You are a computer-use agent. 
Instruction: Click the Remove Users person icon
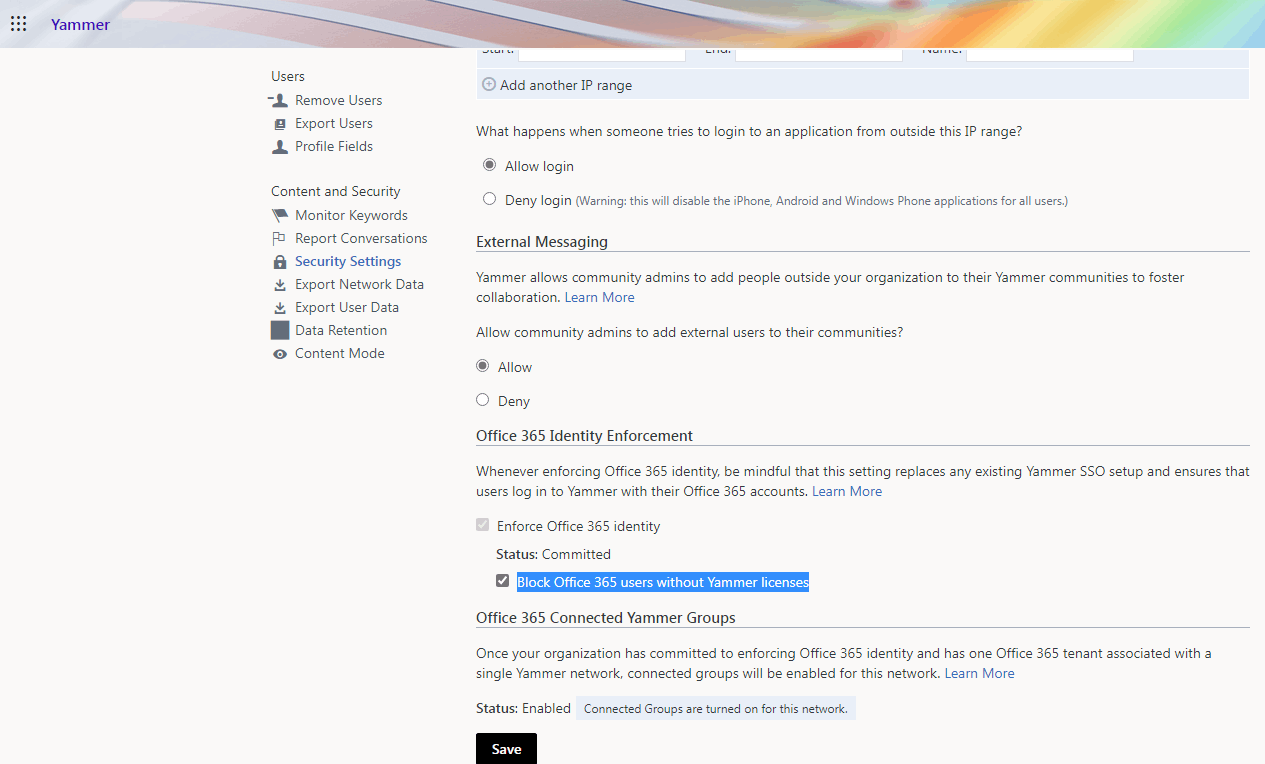279,100
